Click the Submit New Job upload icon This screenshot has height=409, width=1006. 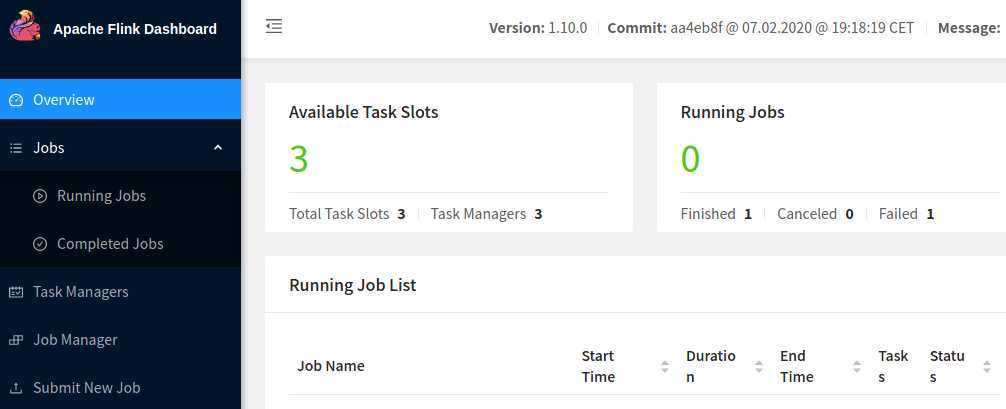(16, 388)
